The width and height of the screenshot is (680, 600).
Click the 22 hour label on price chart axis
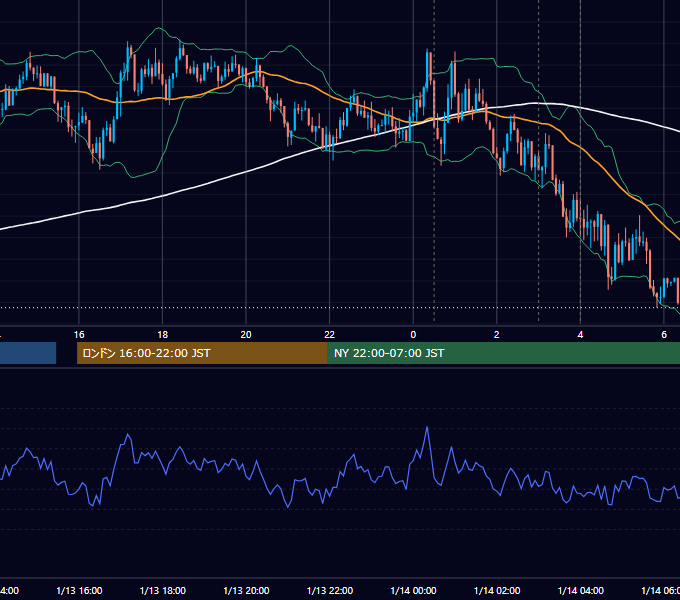point(330,335)
